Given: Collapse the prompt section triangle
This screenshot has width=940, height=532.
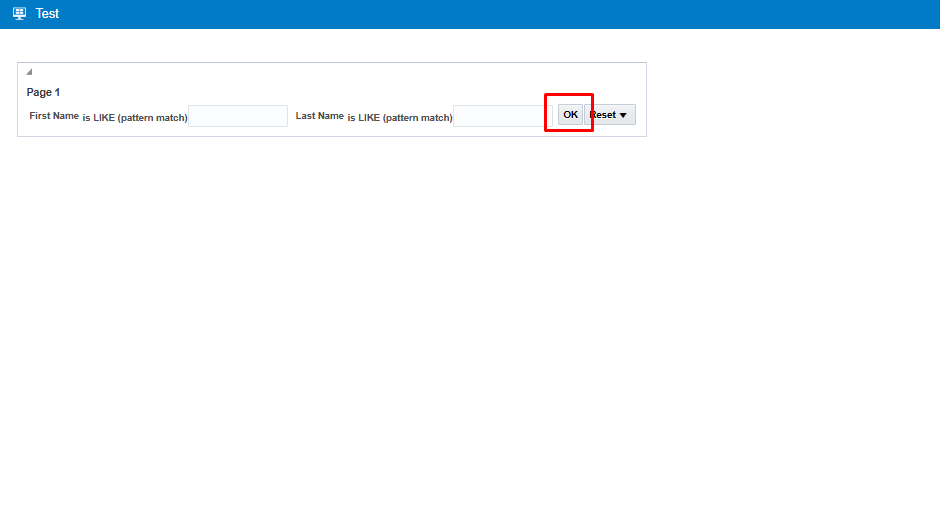Looking at the screenshot, I should tap(29, 72).
